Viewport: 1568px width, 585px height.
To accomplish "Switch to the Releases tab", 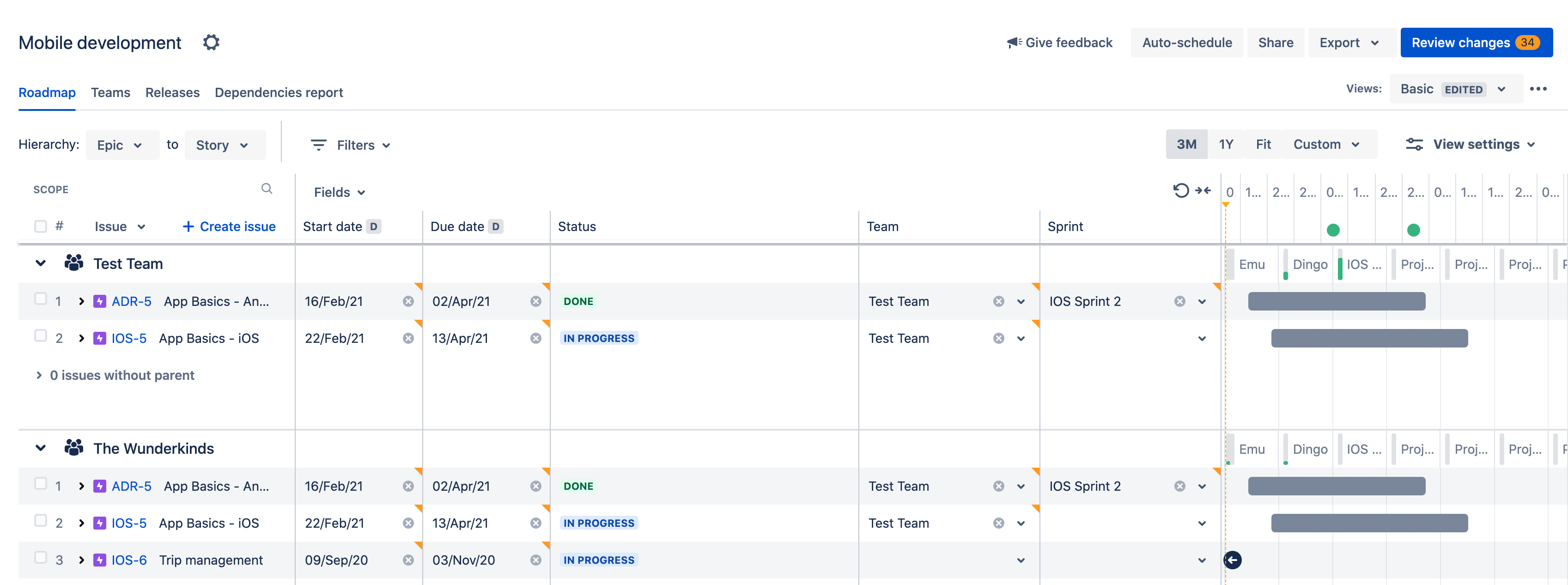I will coord(173,92).
